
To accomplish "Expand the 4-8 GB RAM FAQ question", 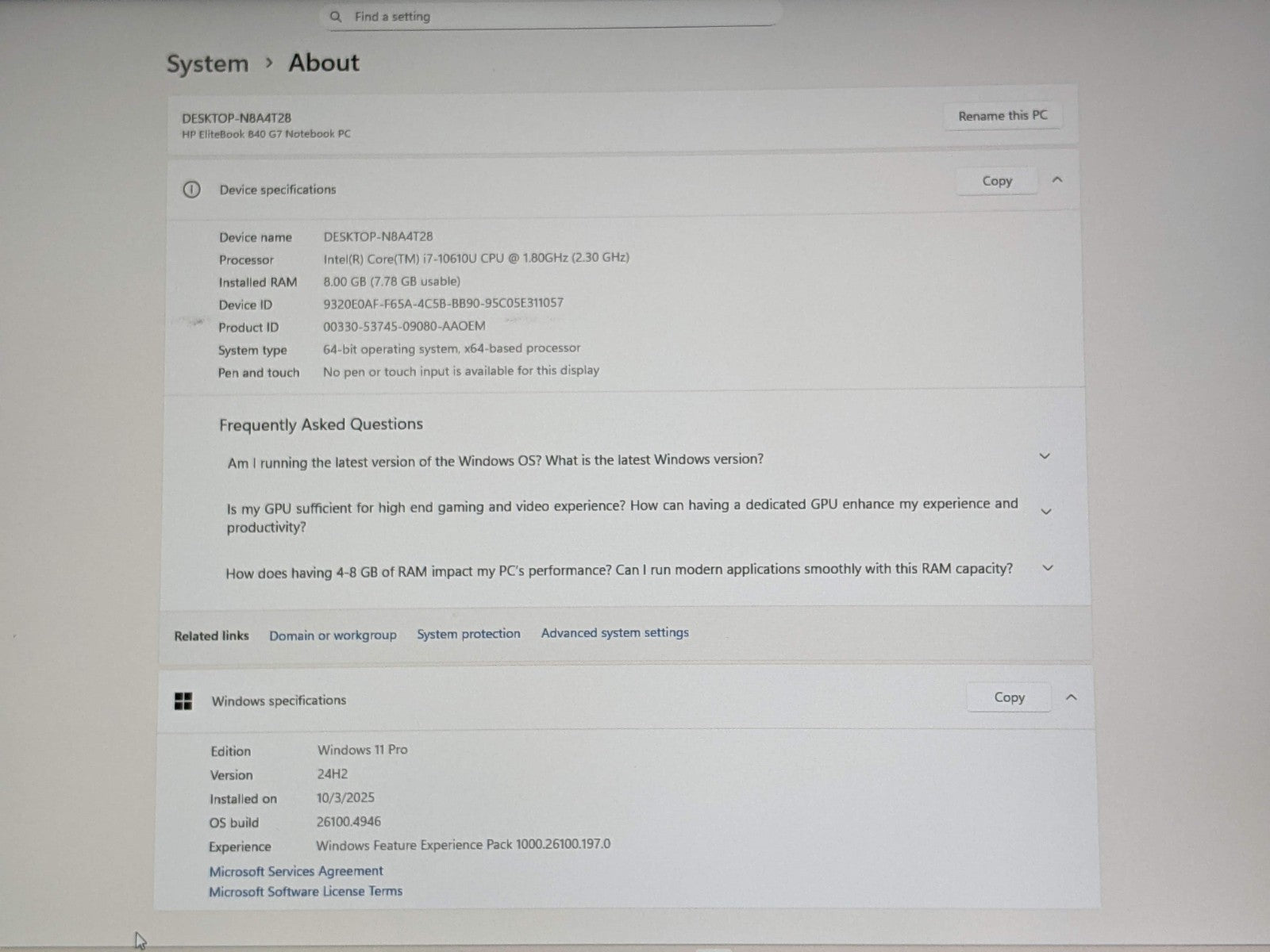I will point(1047,568).
